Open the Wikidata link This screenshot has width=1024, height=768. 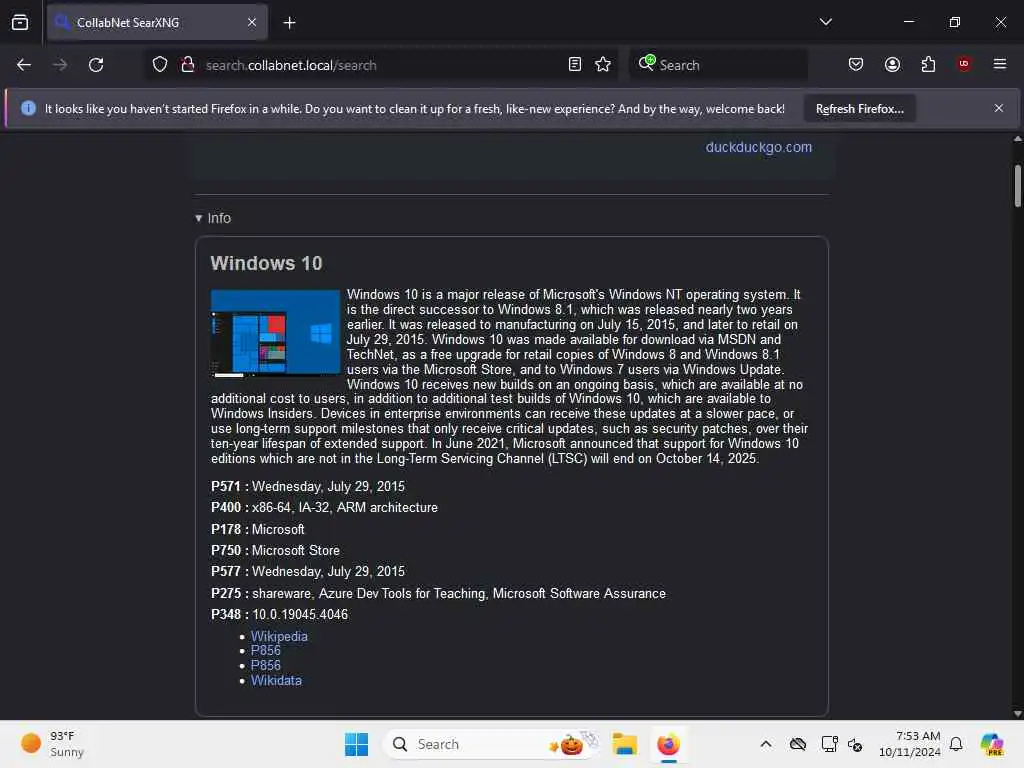tap(276, 680)
